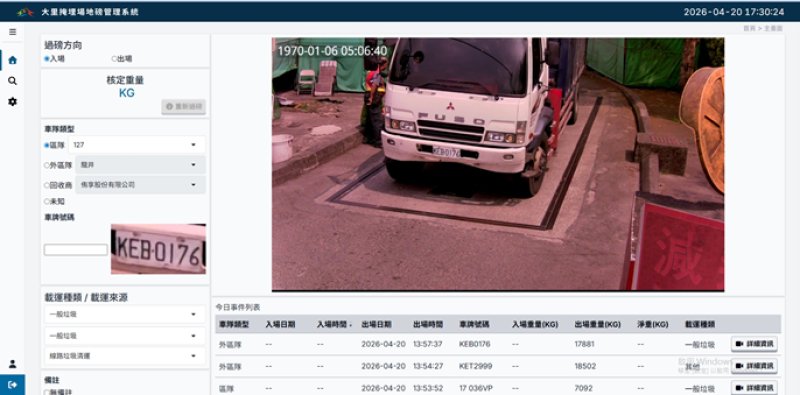Open the 線路垃圾清運 source dropdown

click(125, 356)
